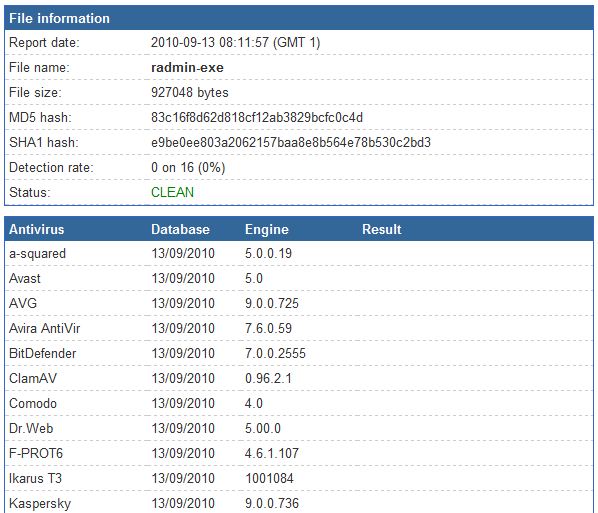598x513 pixels.
Task: Click the database date in Avira AntiVir row
Action: (x=183, y=328)
